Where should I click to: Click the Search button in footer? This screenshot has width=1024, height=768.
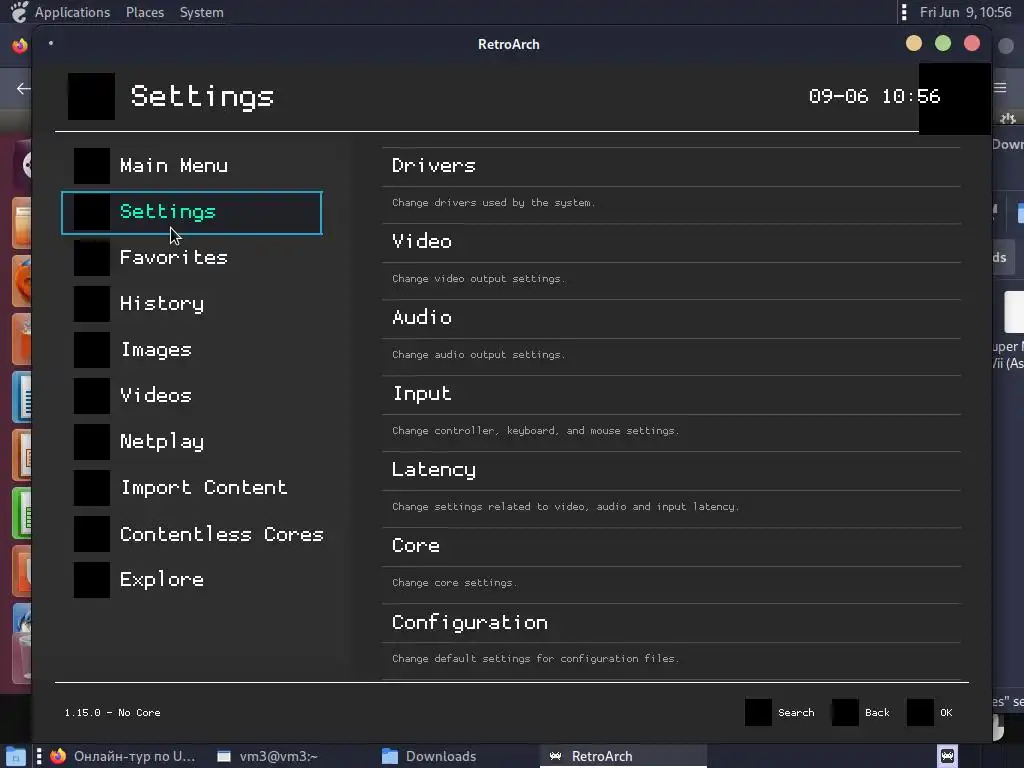coord(780,712)
